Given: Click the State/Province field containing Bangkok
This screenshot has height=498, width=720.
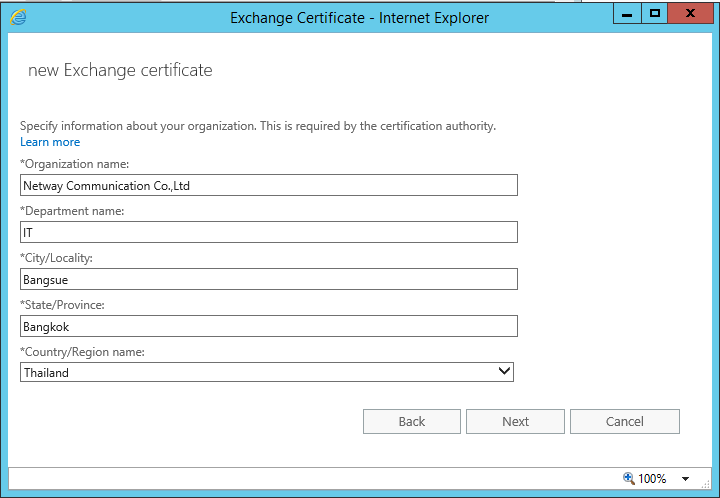Looking at the screenshot, I should click(269, 326).
